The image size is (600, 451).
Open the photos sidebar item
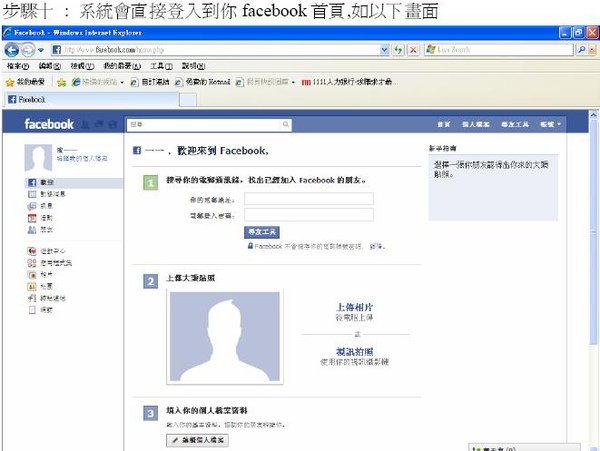[40, 275]
